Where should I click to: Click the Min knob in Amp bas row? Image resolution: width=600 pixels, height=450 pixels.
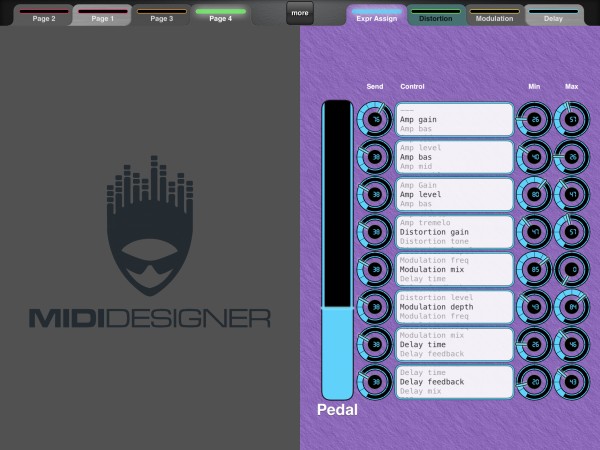534,157
